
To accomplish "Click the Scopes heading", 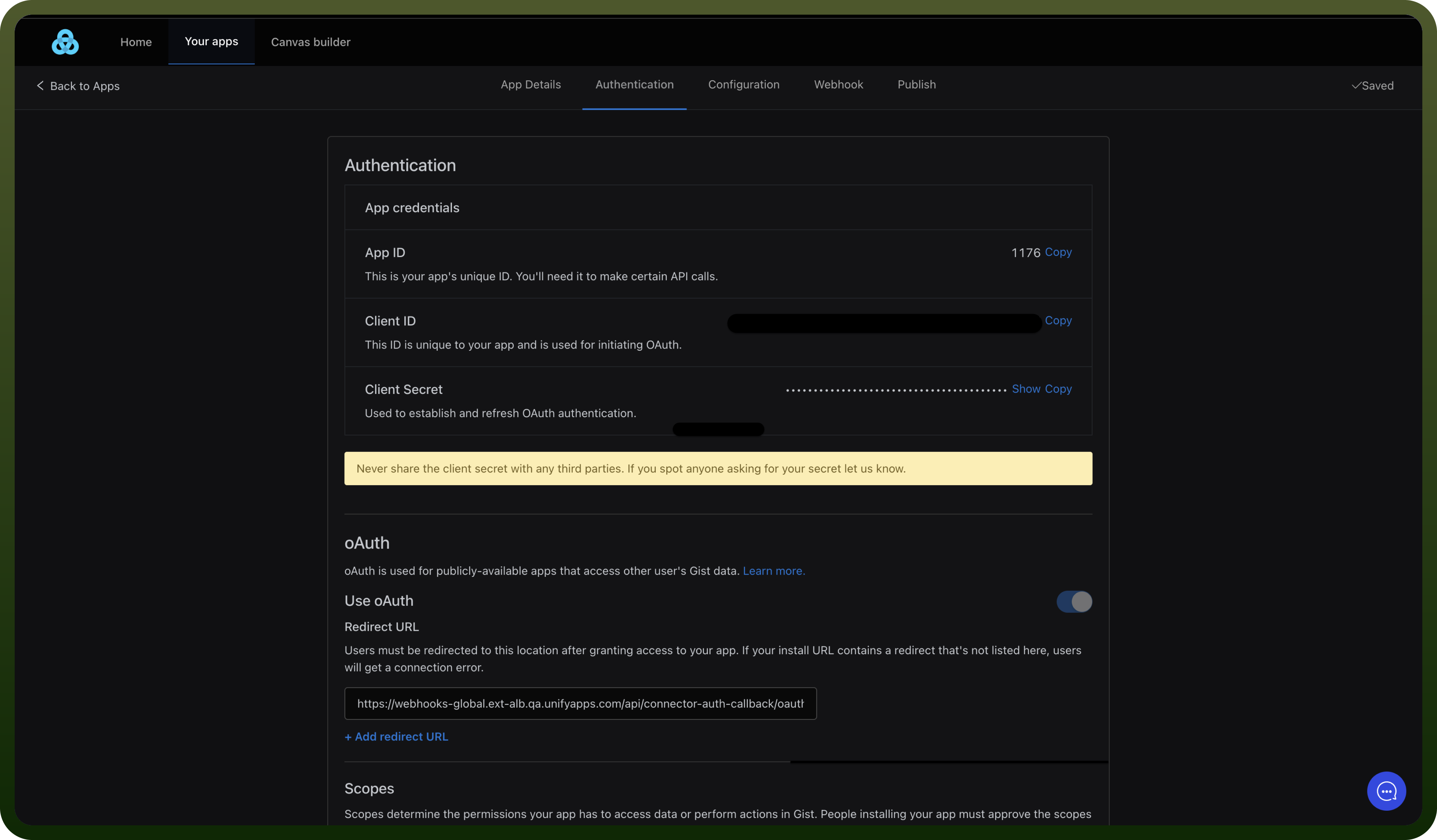I will click(369, 788).
